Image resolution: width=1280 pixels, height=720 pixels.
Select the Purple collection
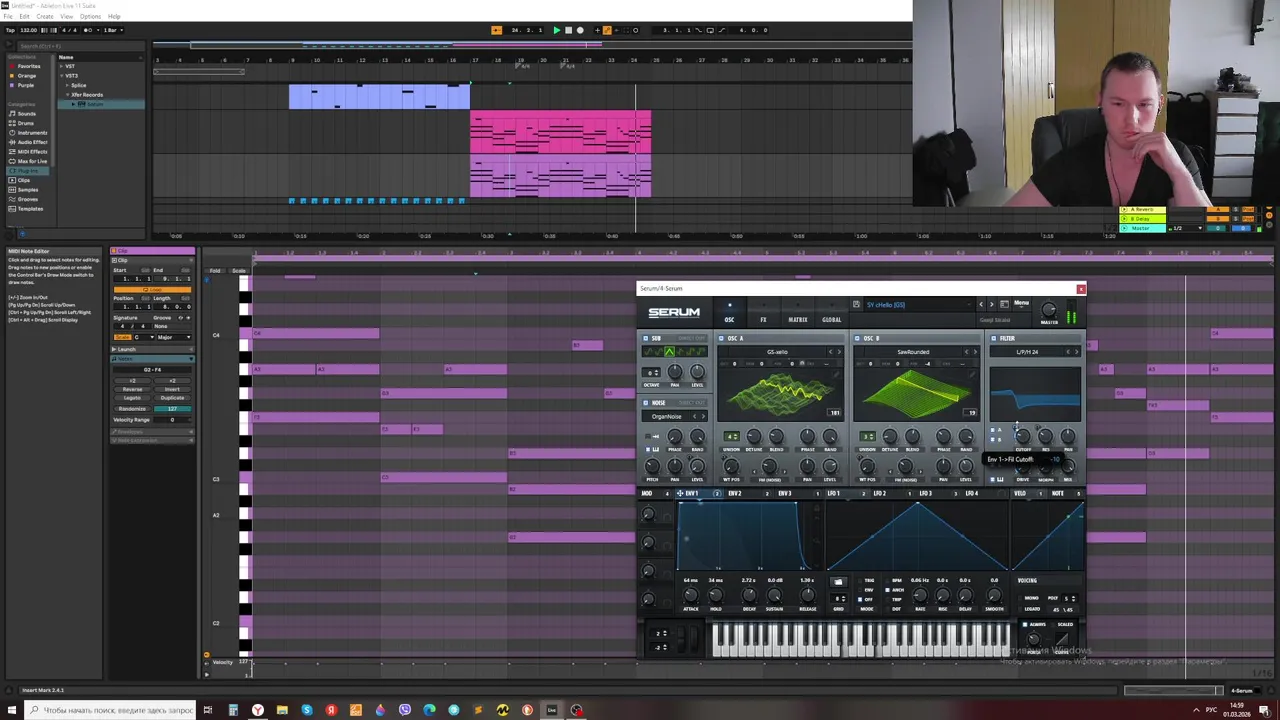(x=26, y=85)
